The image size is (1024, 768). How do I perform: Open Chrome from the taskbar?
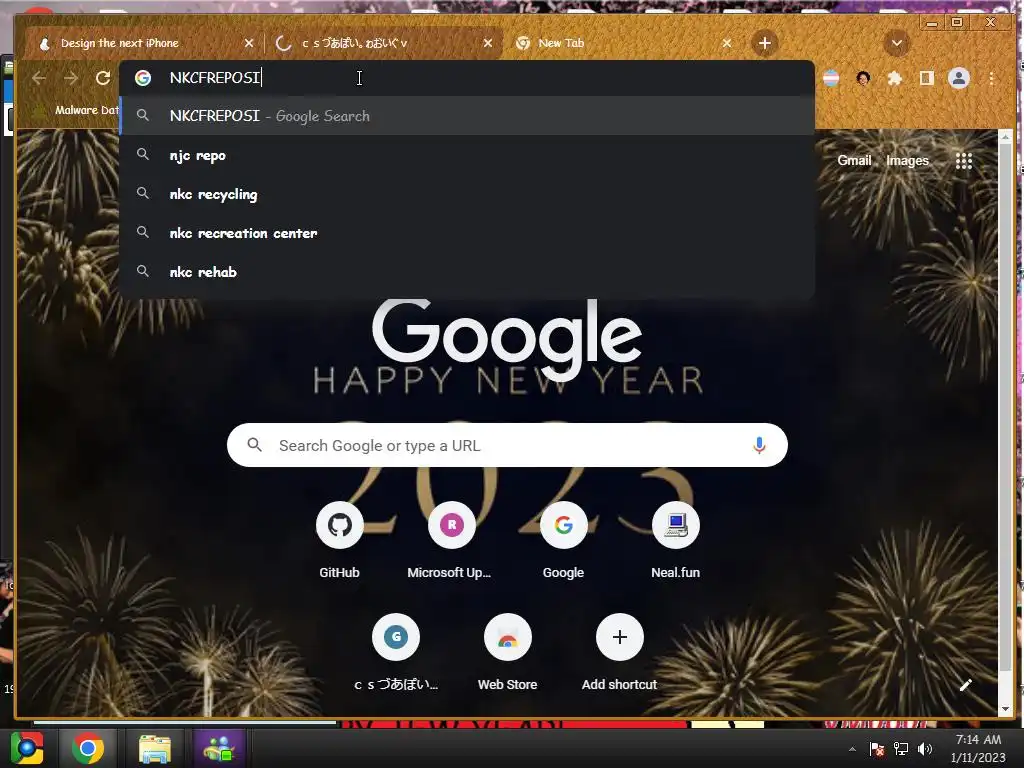point(88,748)
